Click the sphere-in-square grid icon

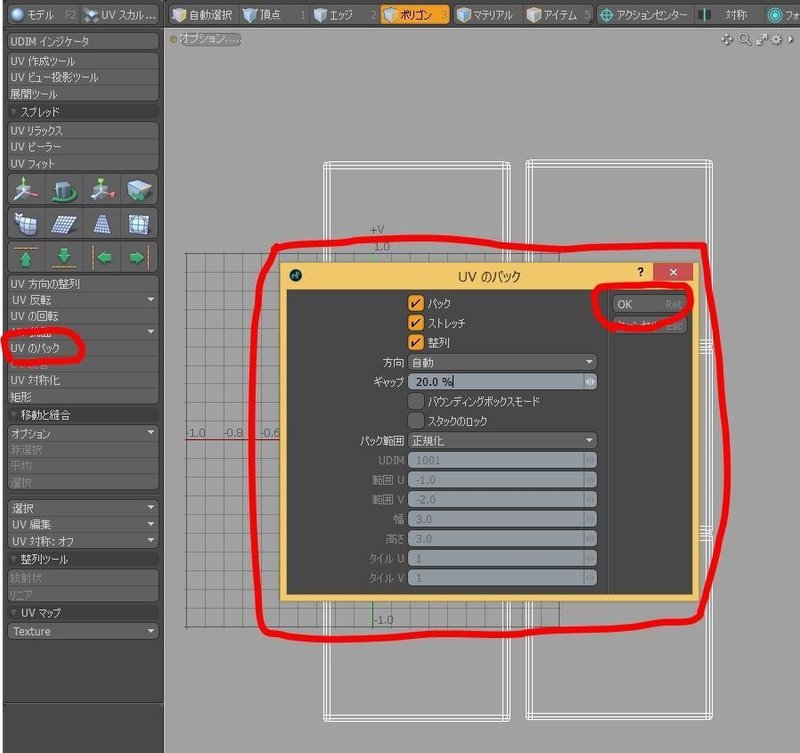[x=139, y=223]
